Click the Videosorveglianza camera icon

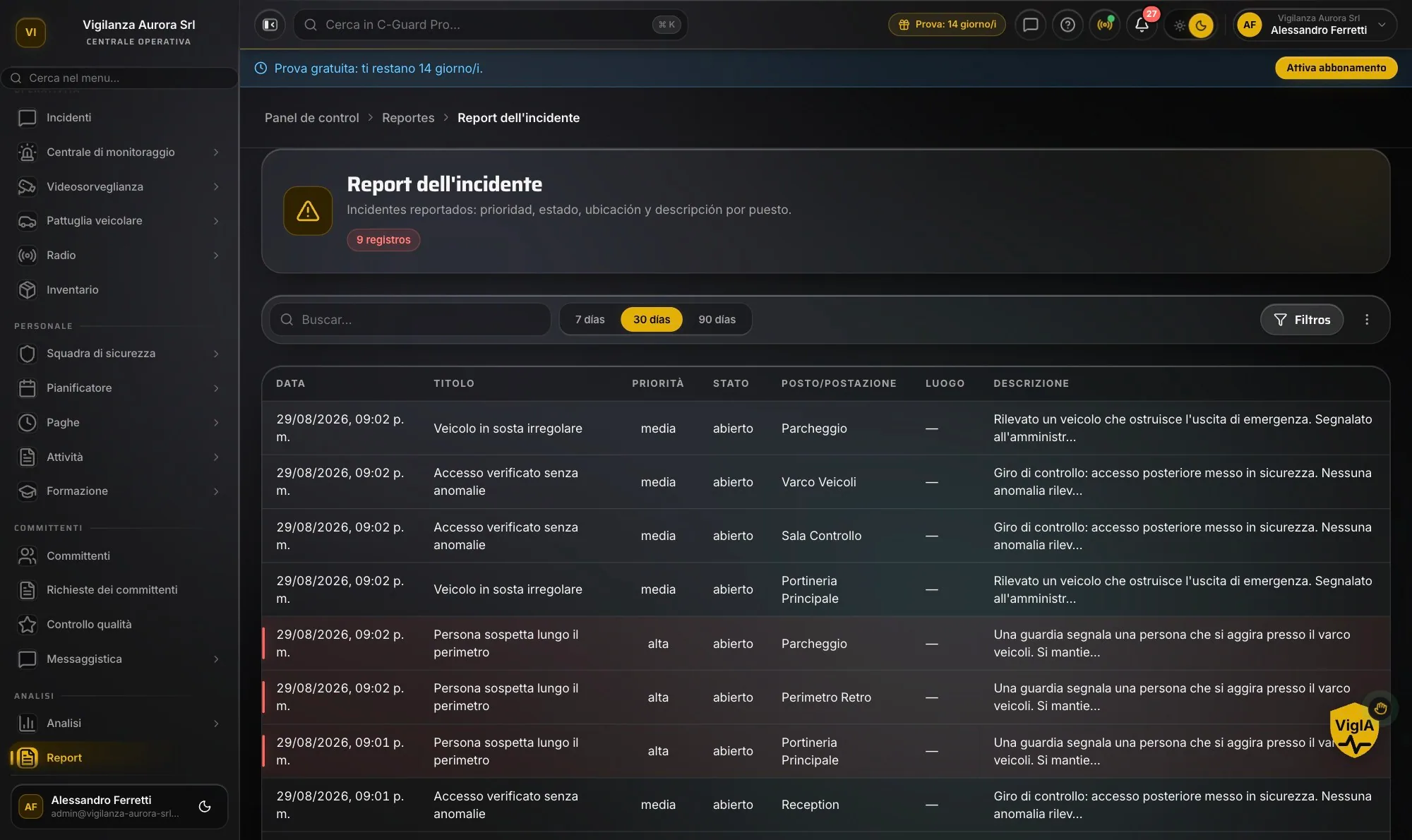[x=27, y=186]
